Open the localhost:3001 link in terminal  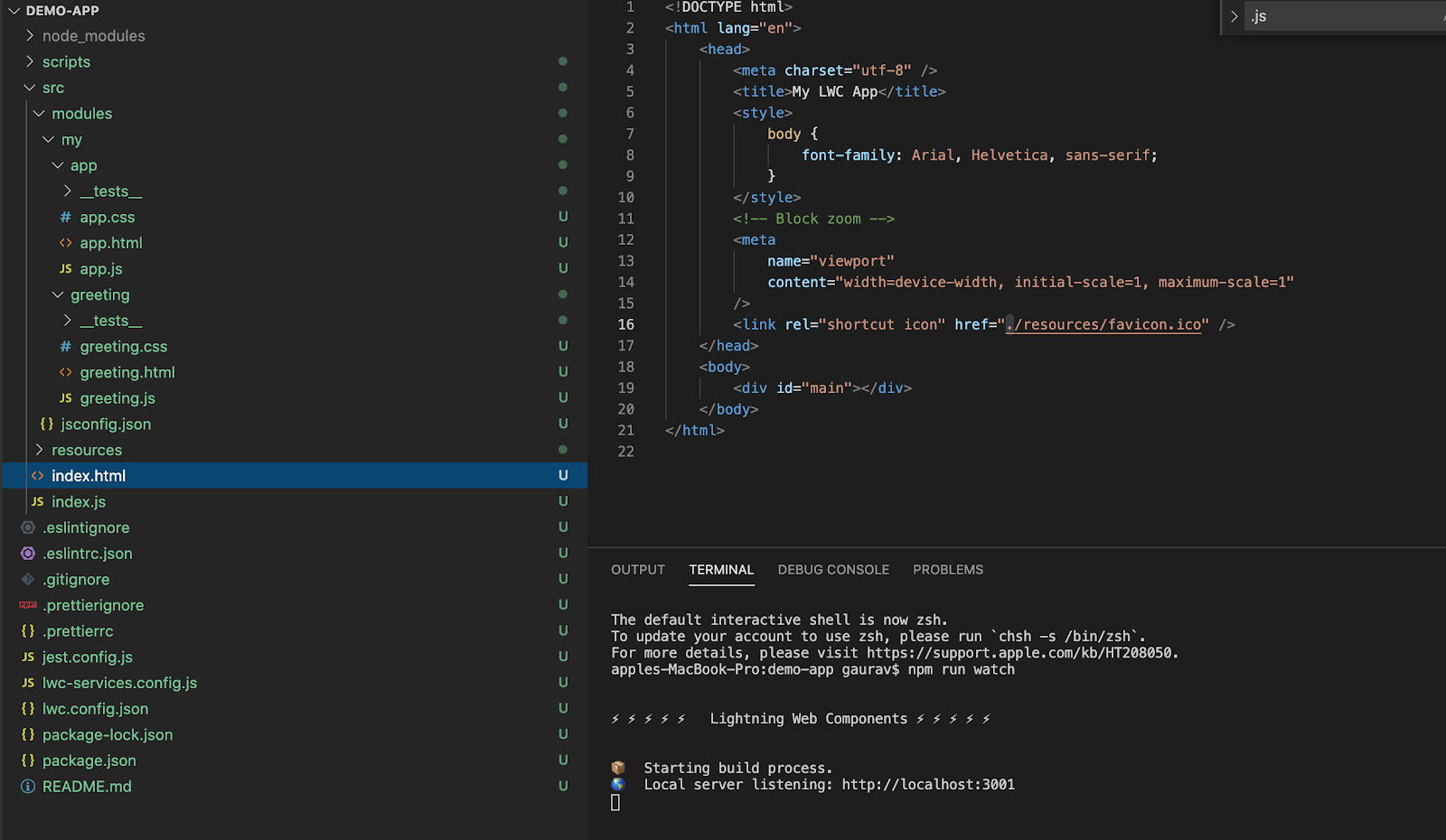click(x=927, y=785)
